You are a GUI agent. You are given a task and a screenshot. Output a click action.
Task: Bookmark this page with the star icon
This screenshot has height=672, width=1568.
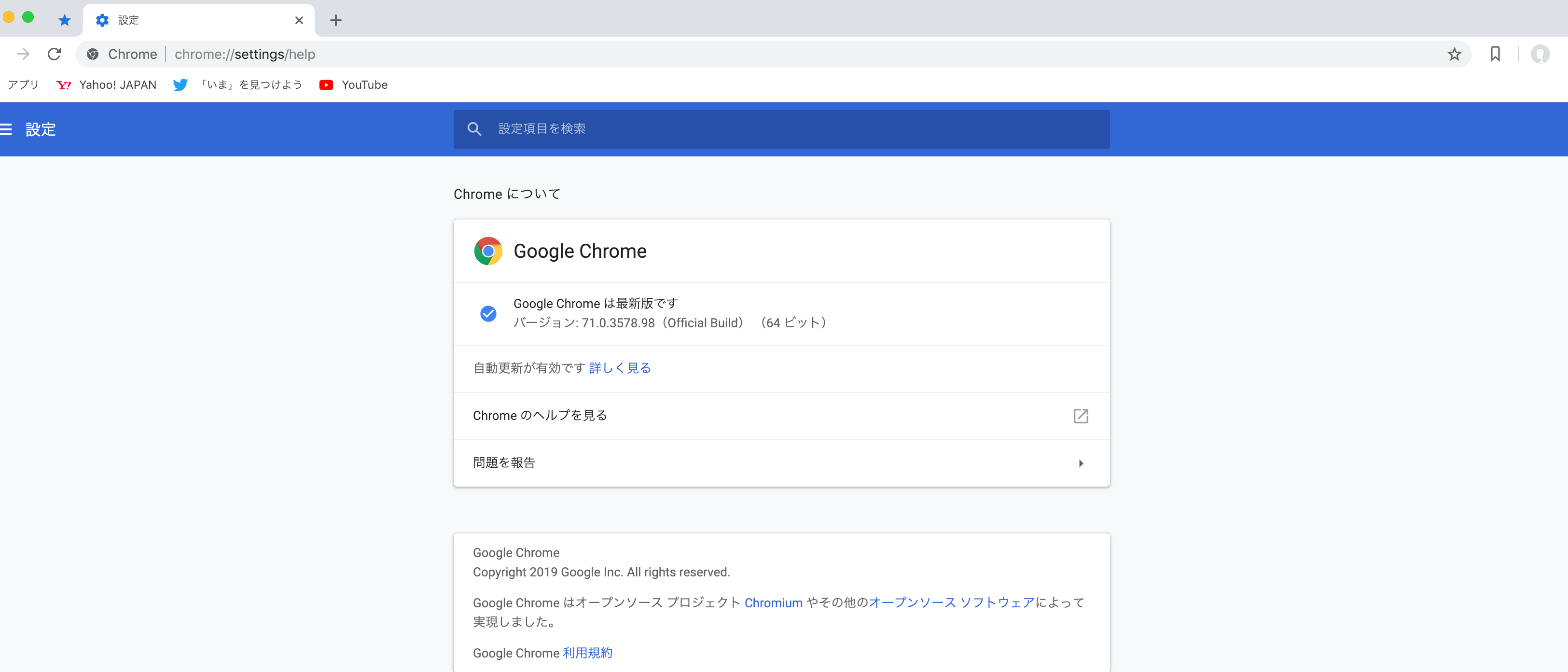point(1454,54)
